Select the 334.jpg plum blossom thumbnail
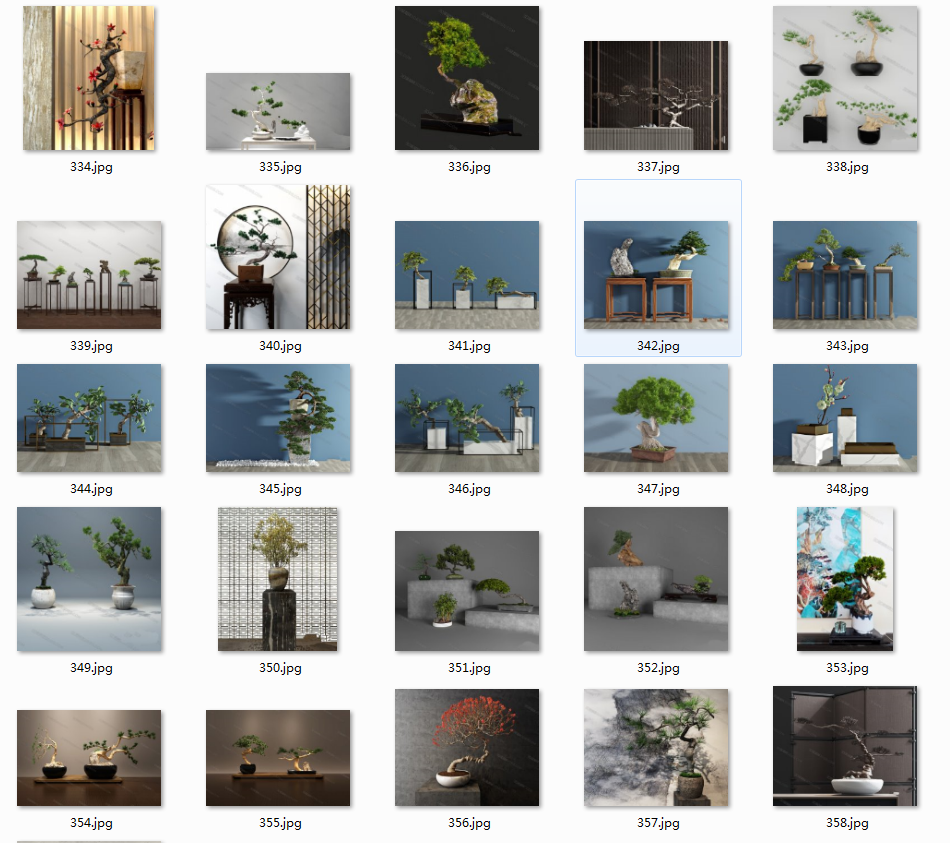Screen dimensions: 950x843 click(89, 78)
